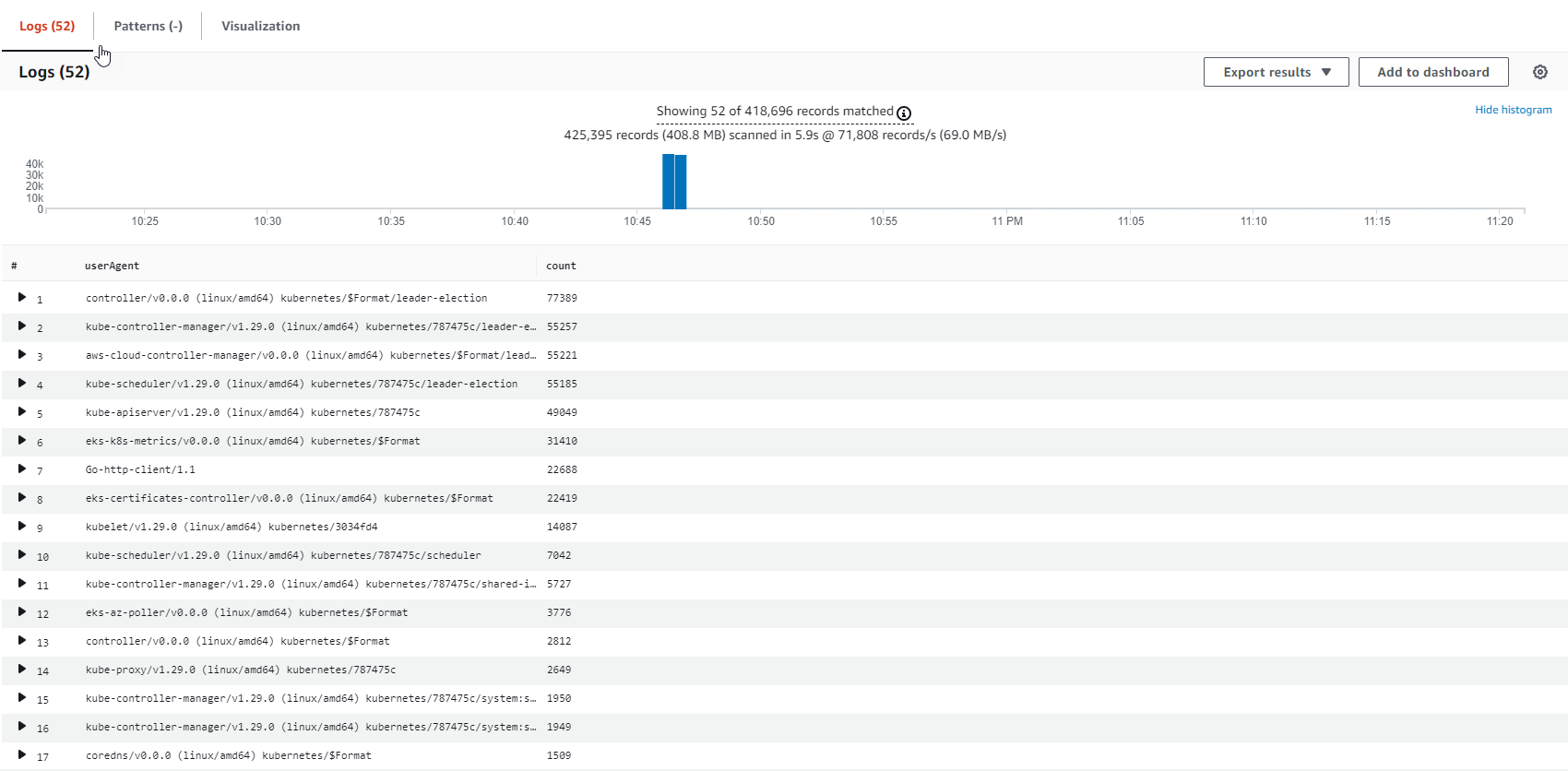The image size is (1568, 771).
Task: Click eks-certificates-controller user agent text
Action: pyautogui.click(x=290, y=498)
